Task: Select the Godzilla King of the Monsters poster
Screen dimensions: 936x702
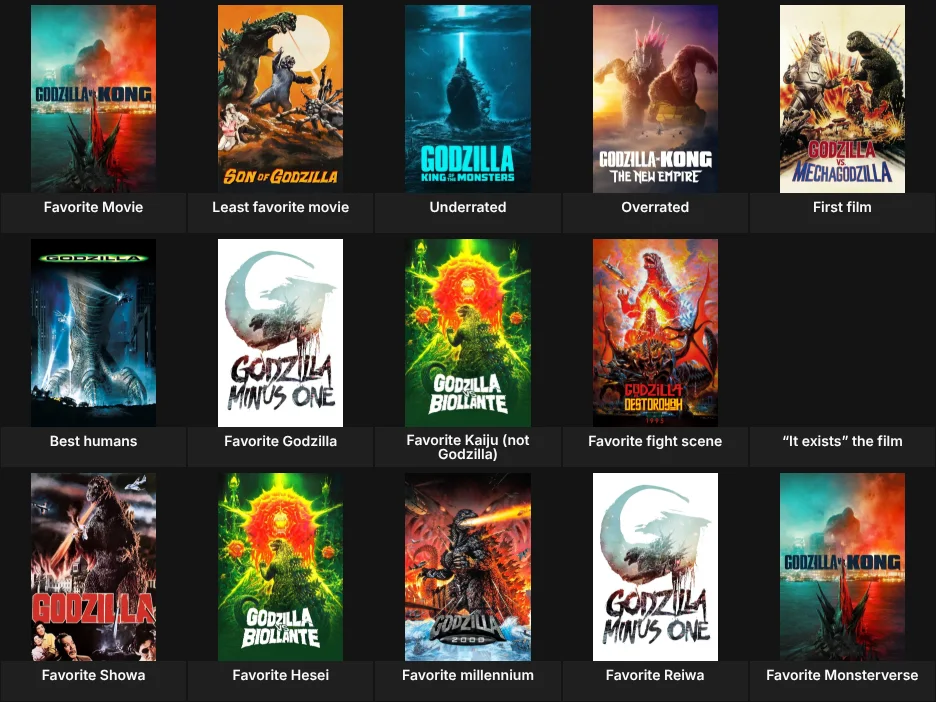Action: point(468,98)
